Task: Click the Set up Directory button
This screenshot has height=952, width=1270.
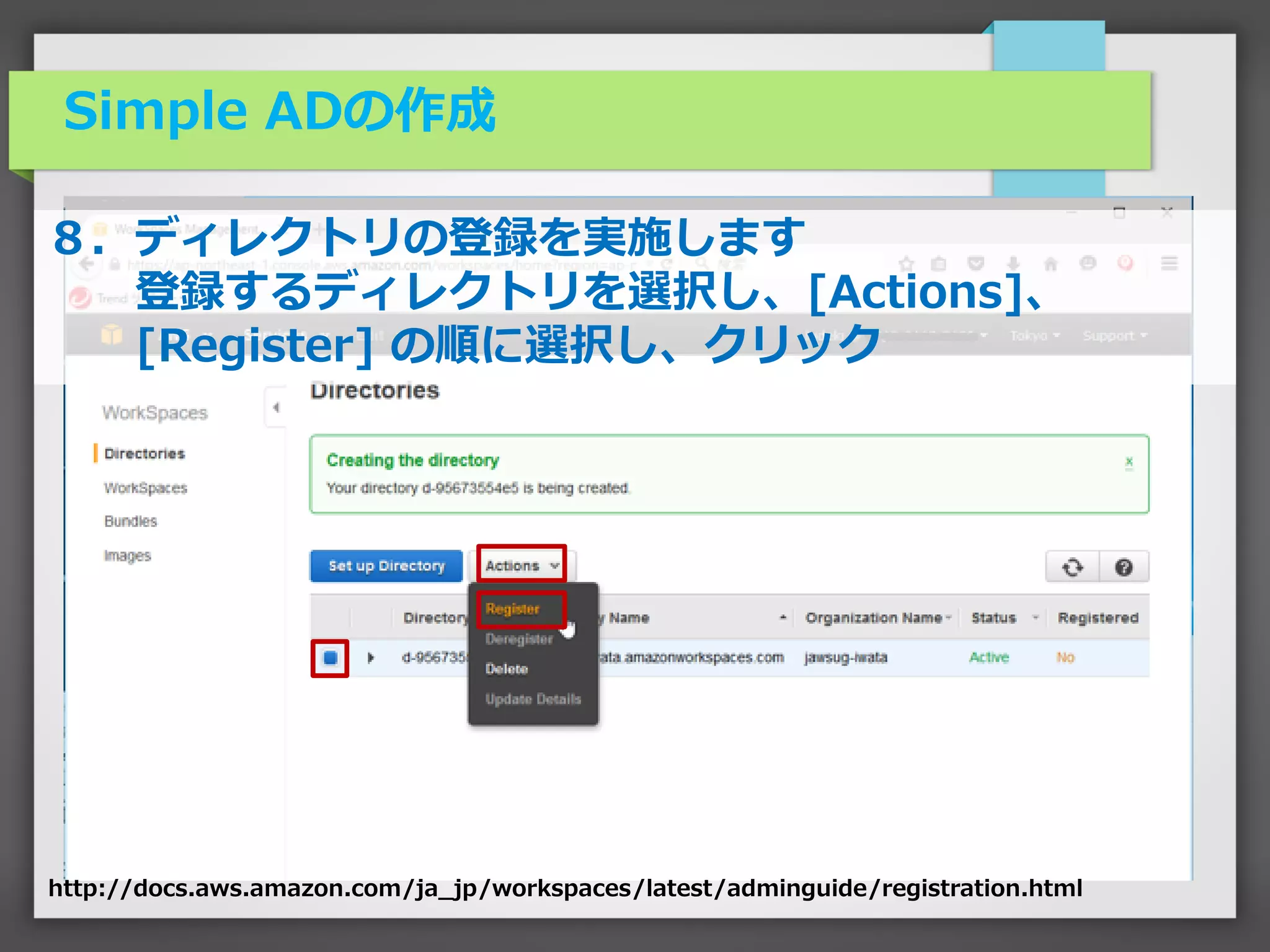Action: [x=386, y=566]
